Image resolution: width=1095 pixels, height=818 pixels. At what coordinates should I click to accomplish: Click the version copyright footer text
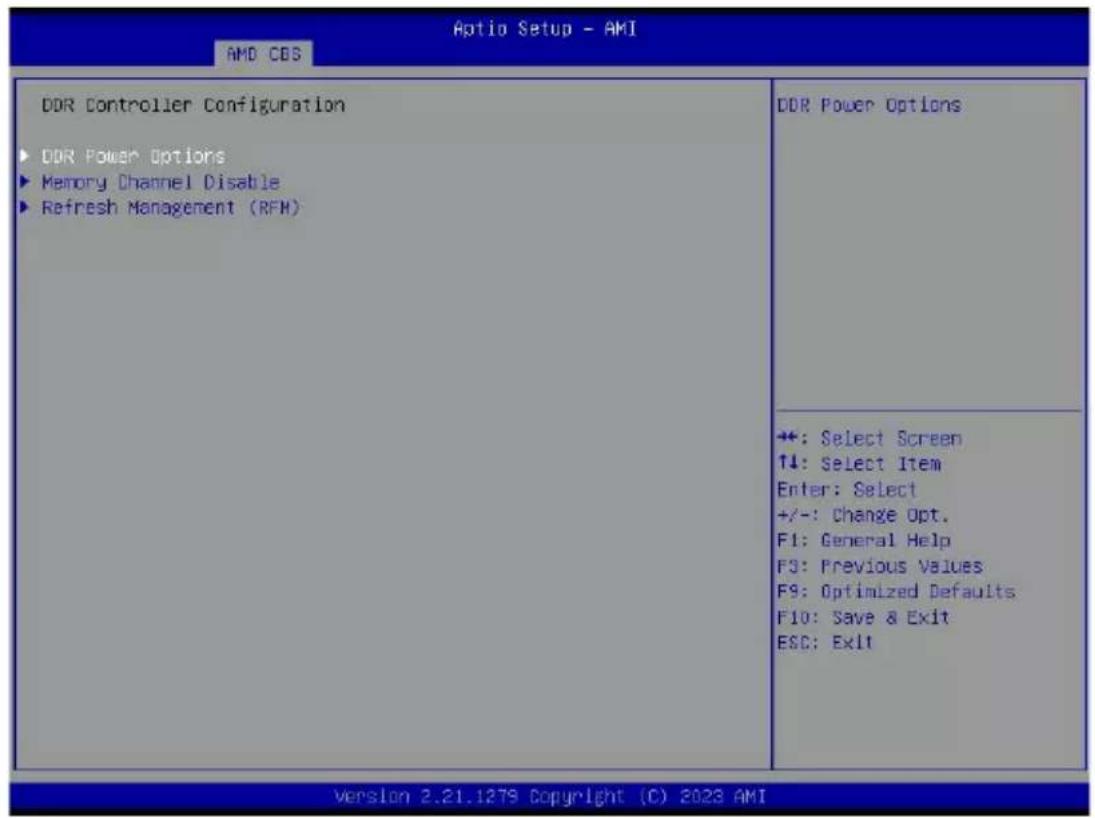(550, 797)
